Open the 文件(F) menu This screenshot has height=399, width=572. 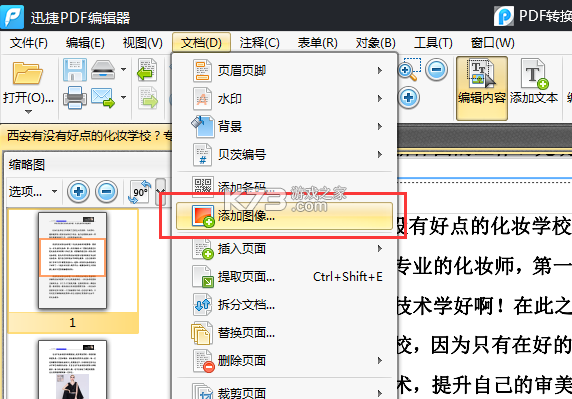tap(28, 43)
